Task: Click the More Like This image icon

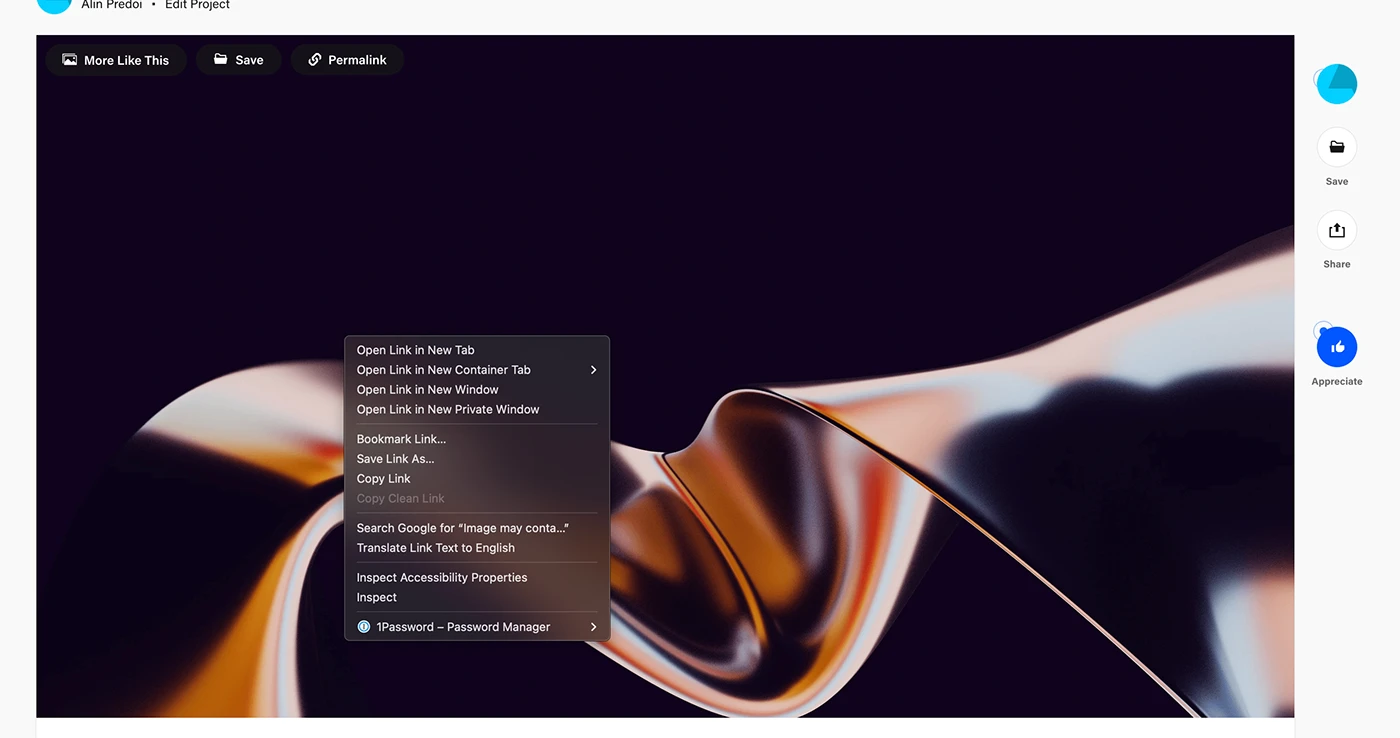Action: coord(69,60)
